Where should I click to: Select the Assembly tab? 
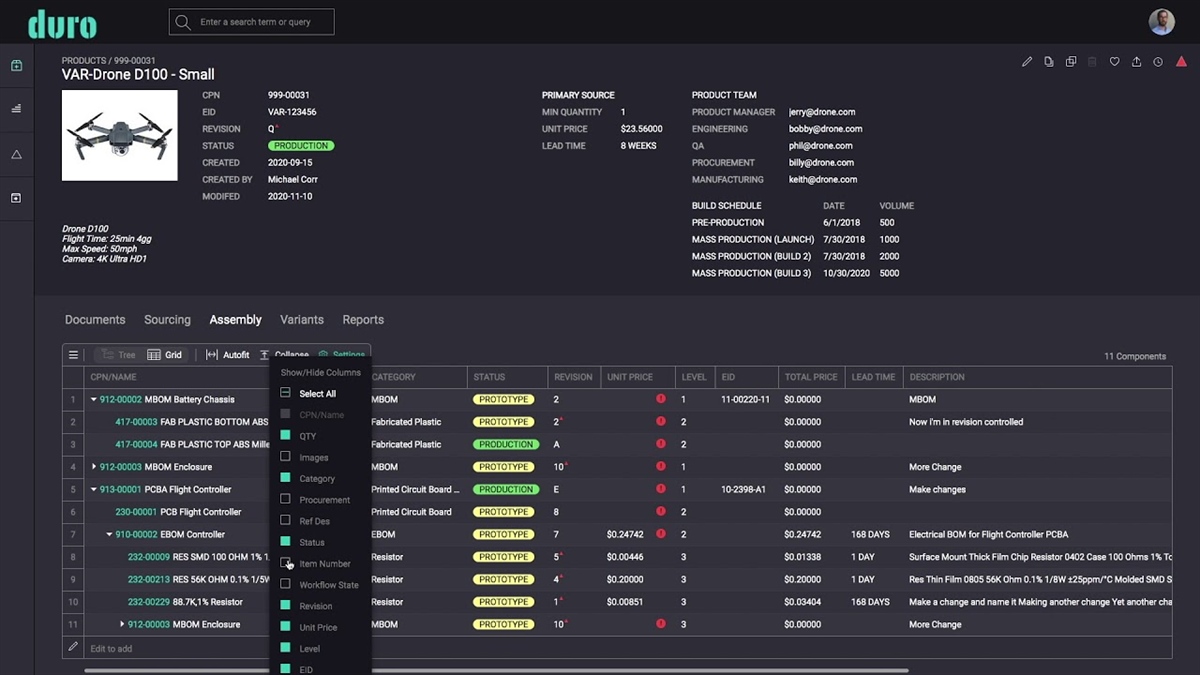(x=235, y=320)
